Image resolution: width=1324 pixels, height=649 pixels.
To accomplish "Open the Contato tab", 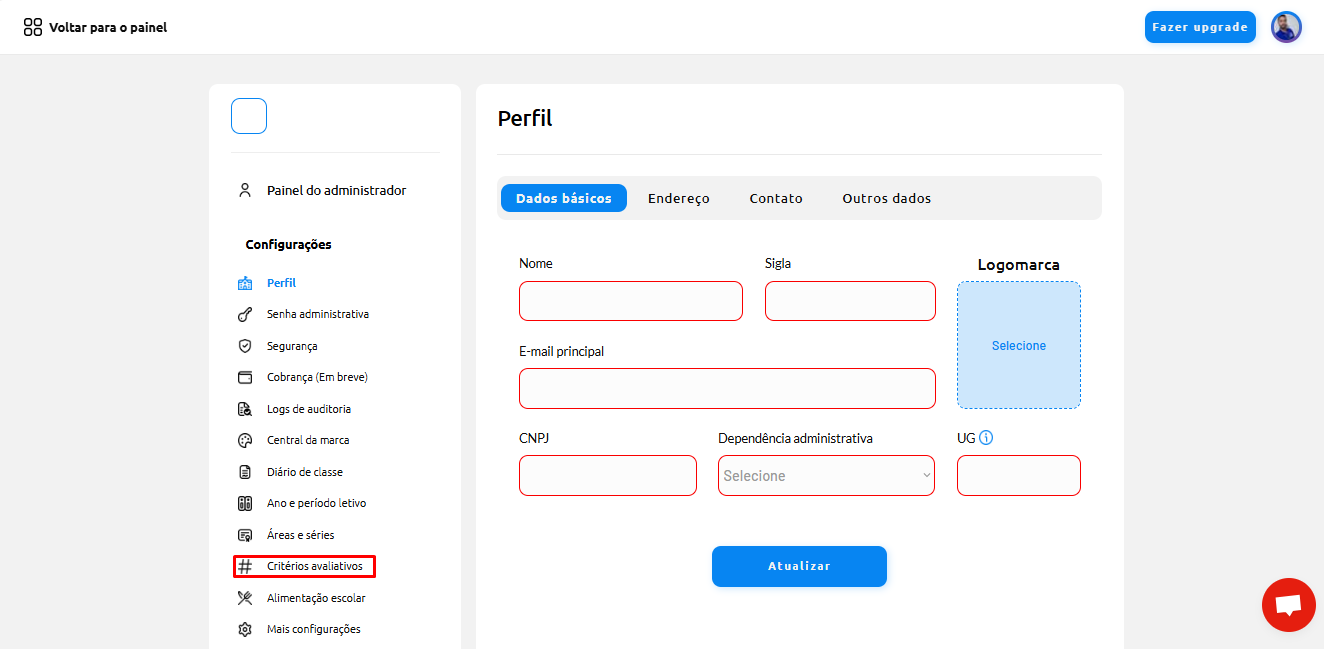I will pyautogui.click(x=776, y=198).
